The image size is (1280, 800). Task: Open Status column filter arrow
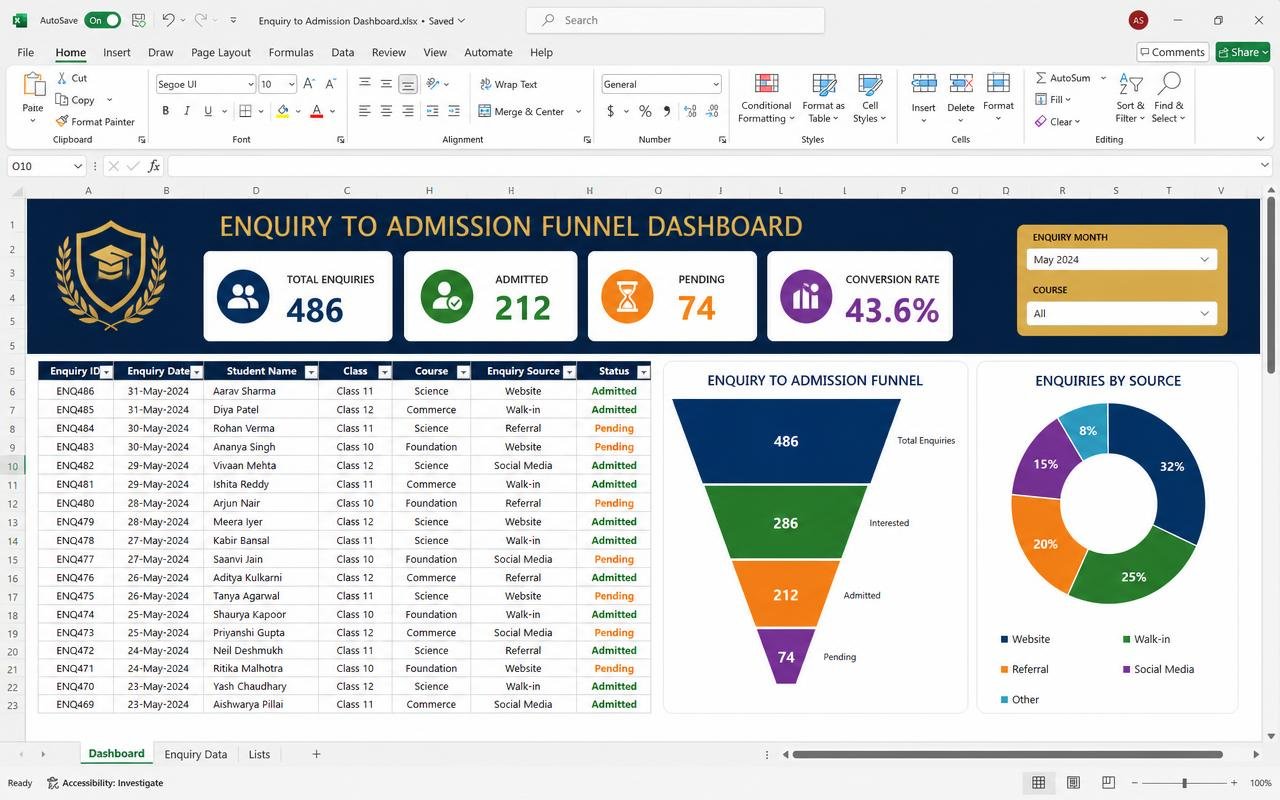[x=643, y=372]
